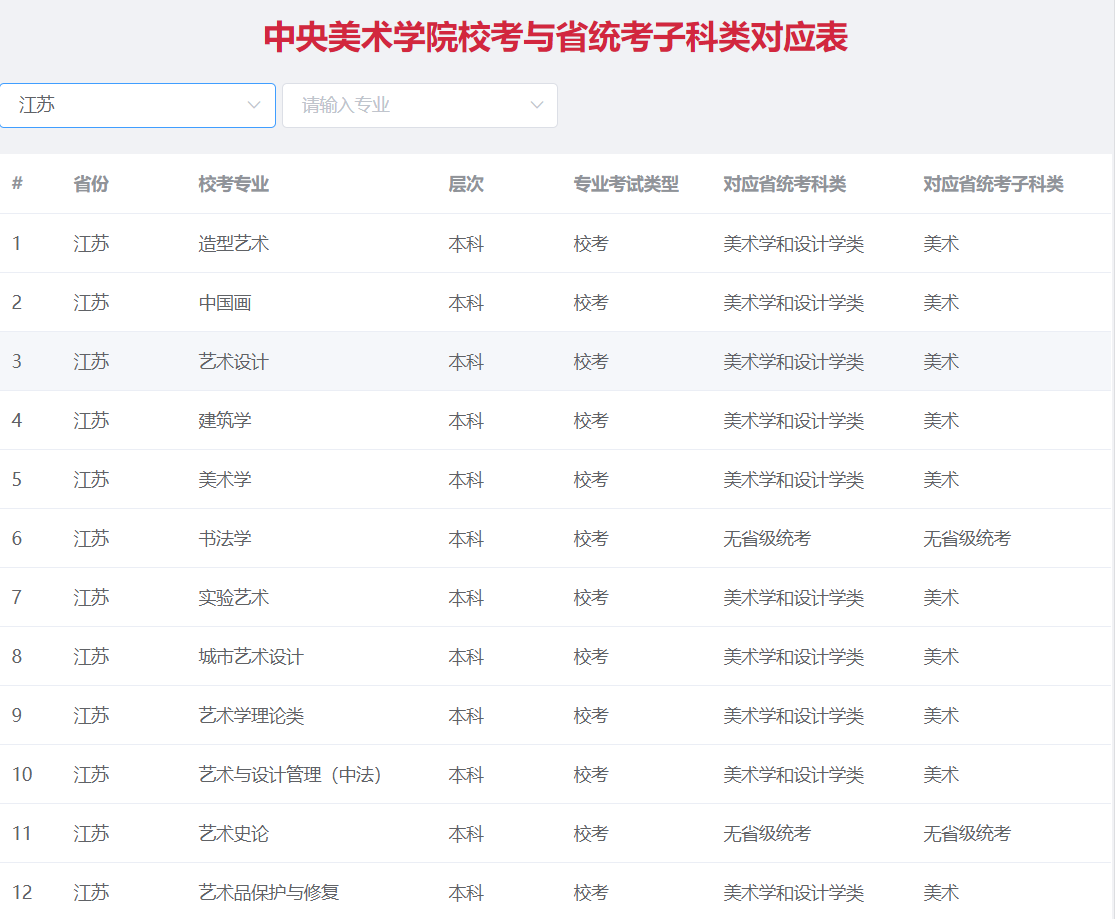Click row number 4
The width and height of the screenshot is (1115, 919).
pyautogui.click(x=17, y=421)
